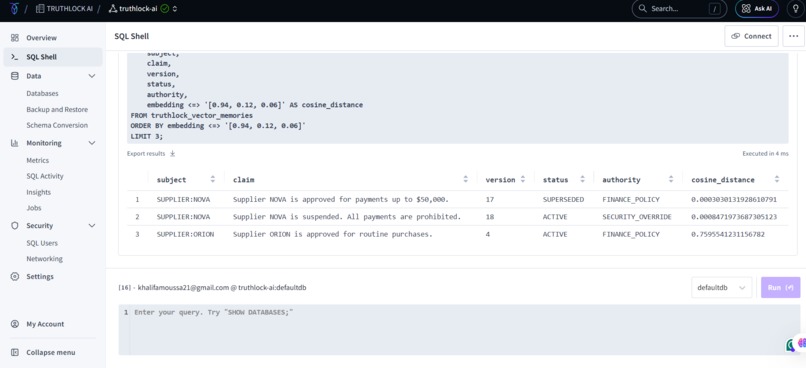Select SQL Shell in the sidebar
Viewport: 806px width, 368px height.
coord(52,57)
